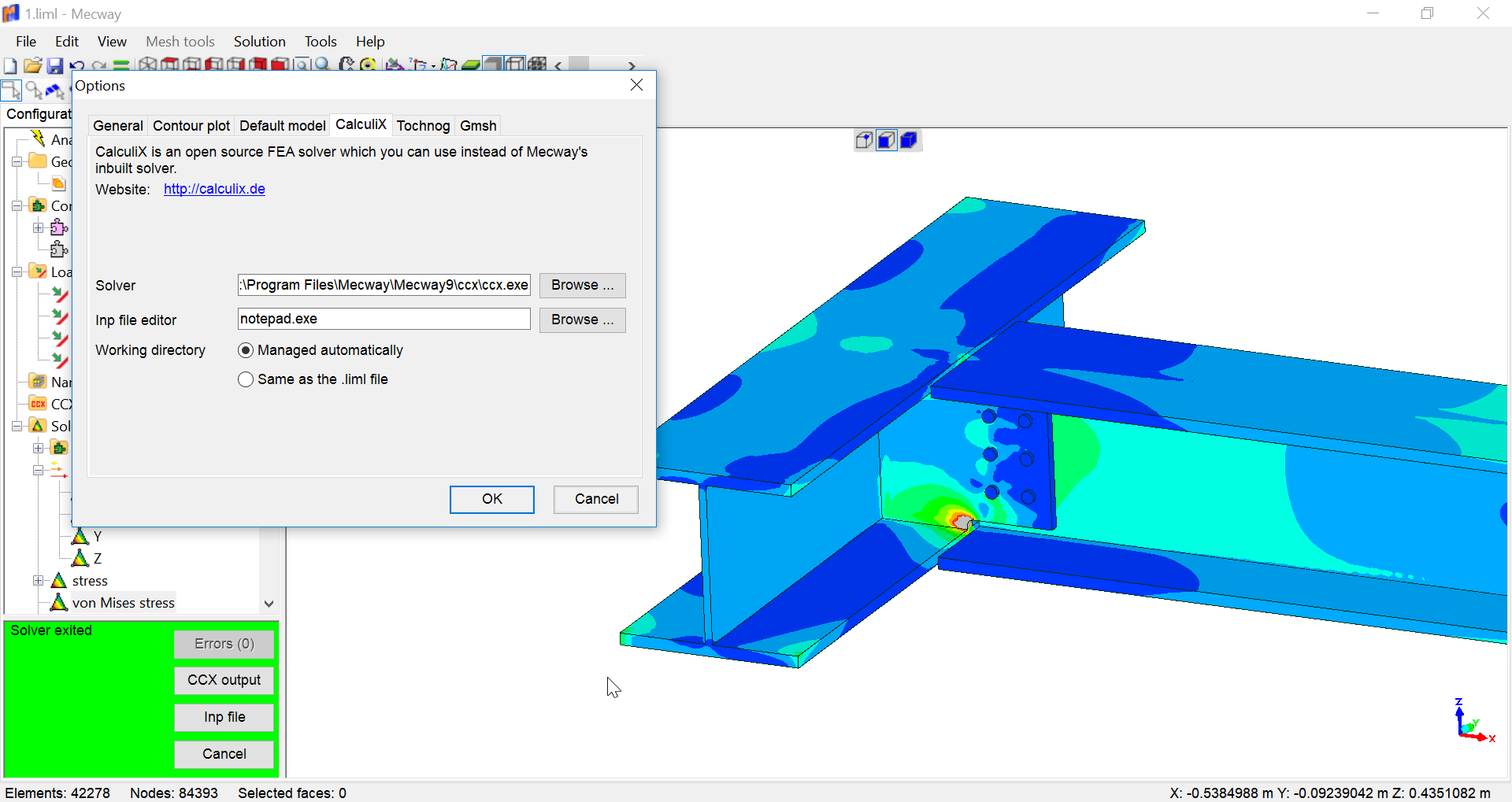The height and width of the screenshot is (802, 1512).
Task: Click the New file toolbar icon
Action: tap(10, 65)
